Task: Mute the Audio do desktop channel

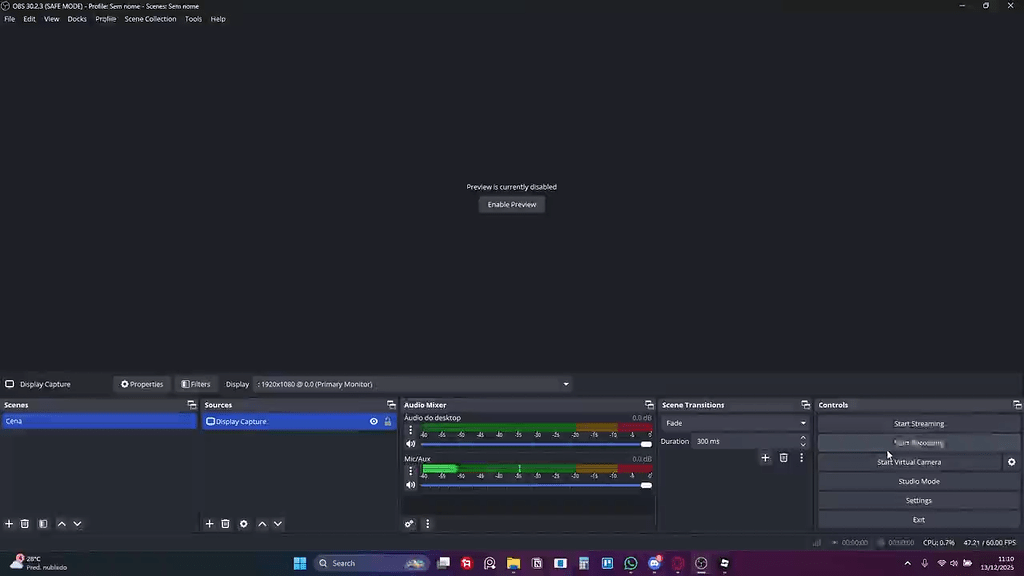Action: [410, 443]
